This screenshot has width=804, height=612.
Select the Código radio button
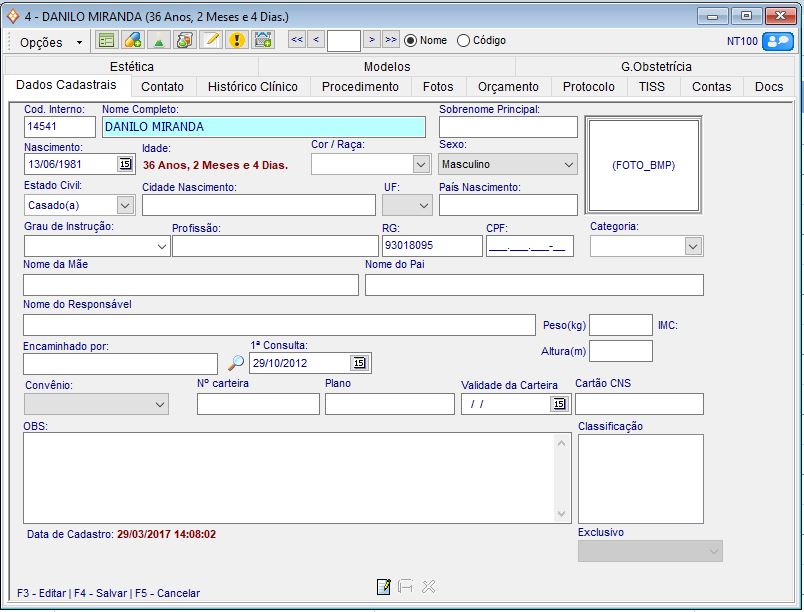coord(463,41)
